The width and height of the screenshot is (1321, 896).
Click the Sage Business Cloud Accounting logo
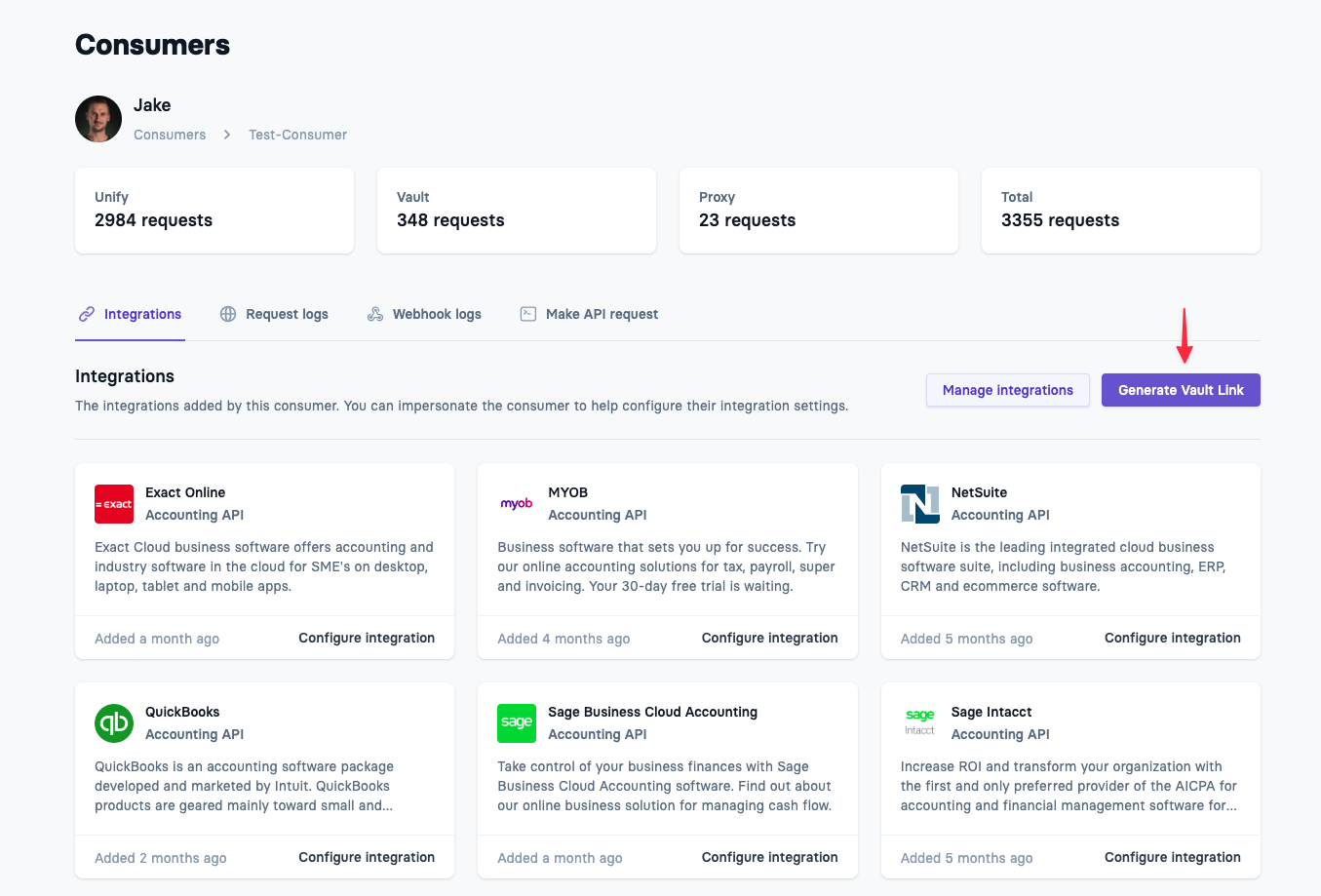tap(517, 723)
